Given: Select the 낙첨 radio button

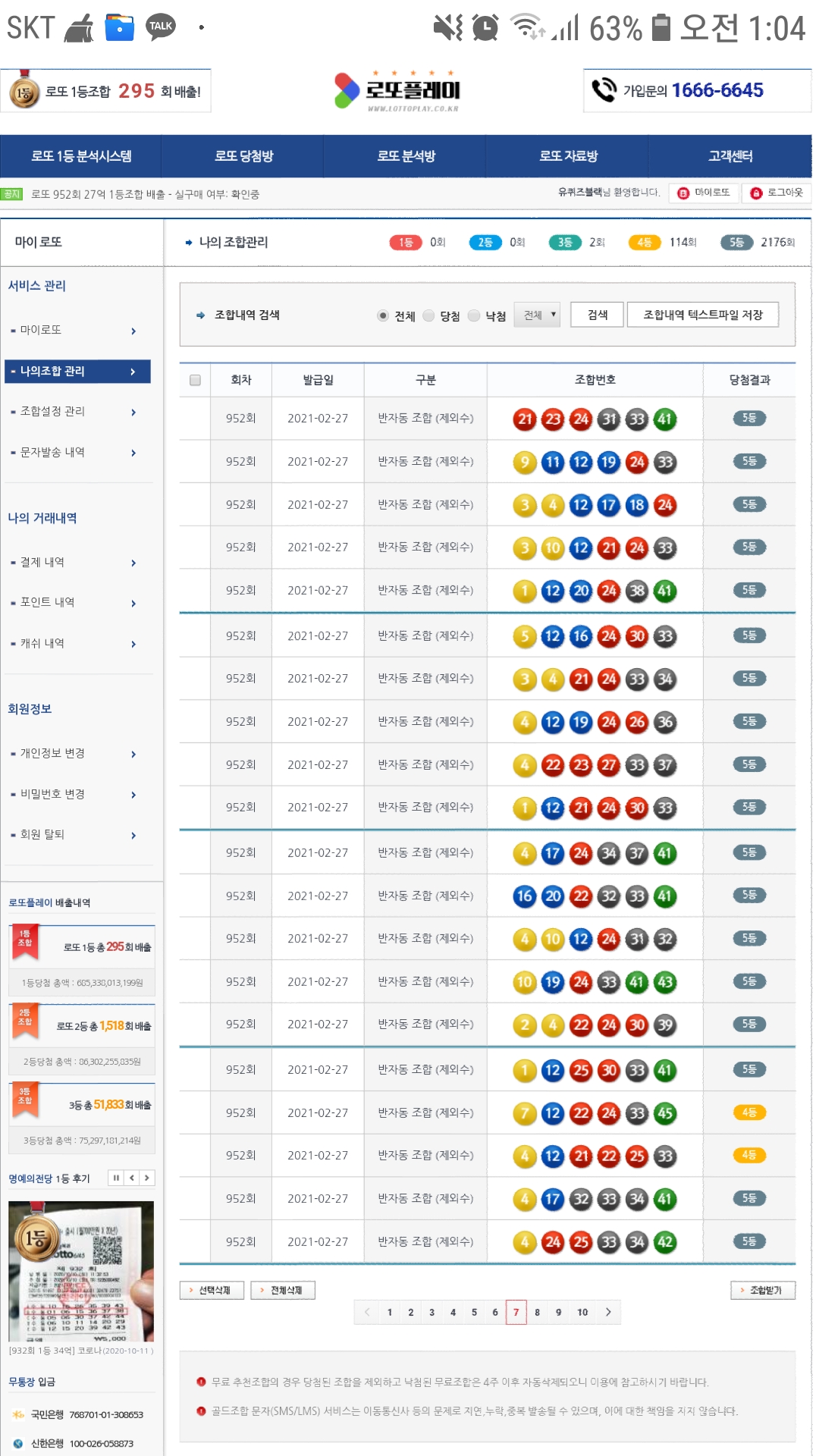Looking at the screenshot, I should tap(475, 315).
